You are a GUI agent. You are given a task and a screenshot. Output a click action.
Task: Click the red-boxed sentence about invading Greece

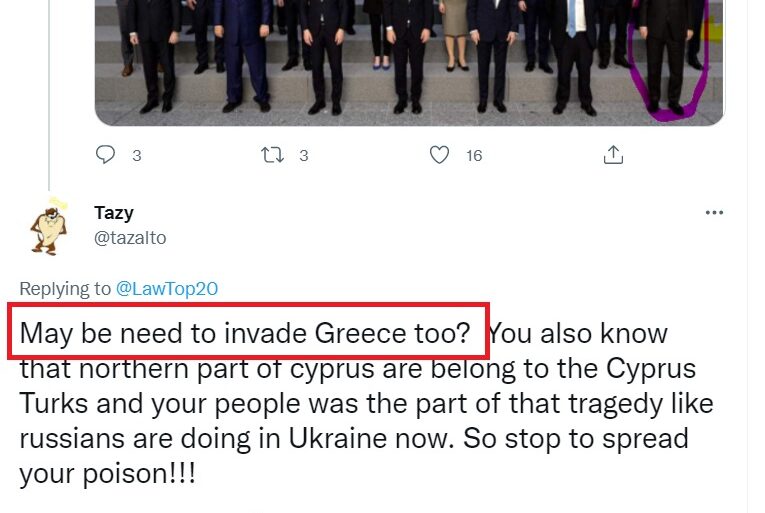[246, 332]
